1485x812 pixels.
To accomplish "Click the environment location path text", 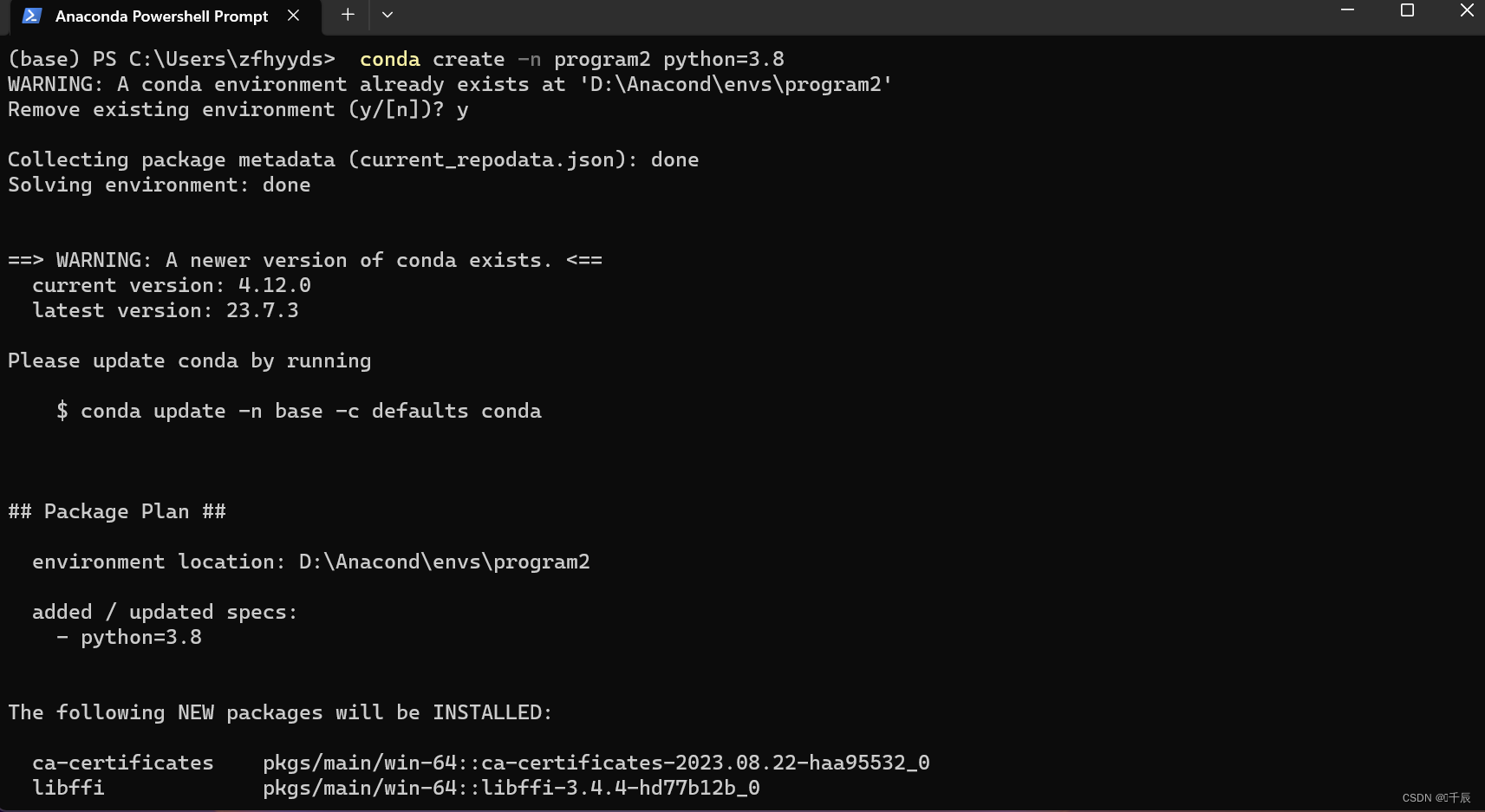I will (x=444, y=562).
